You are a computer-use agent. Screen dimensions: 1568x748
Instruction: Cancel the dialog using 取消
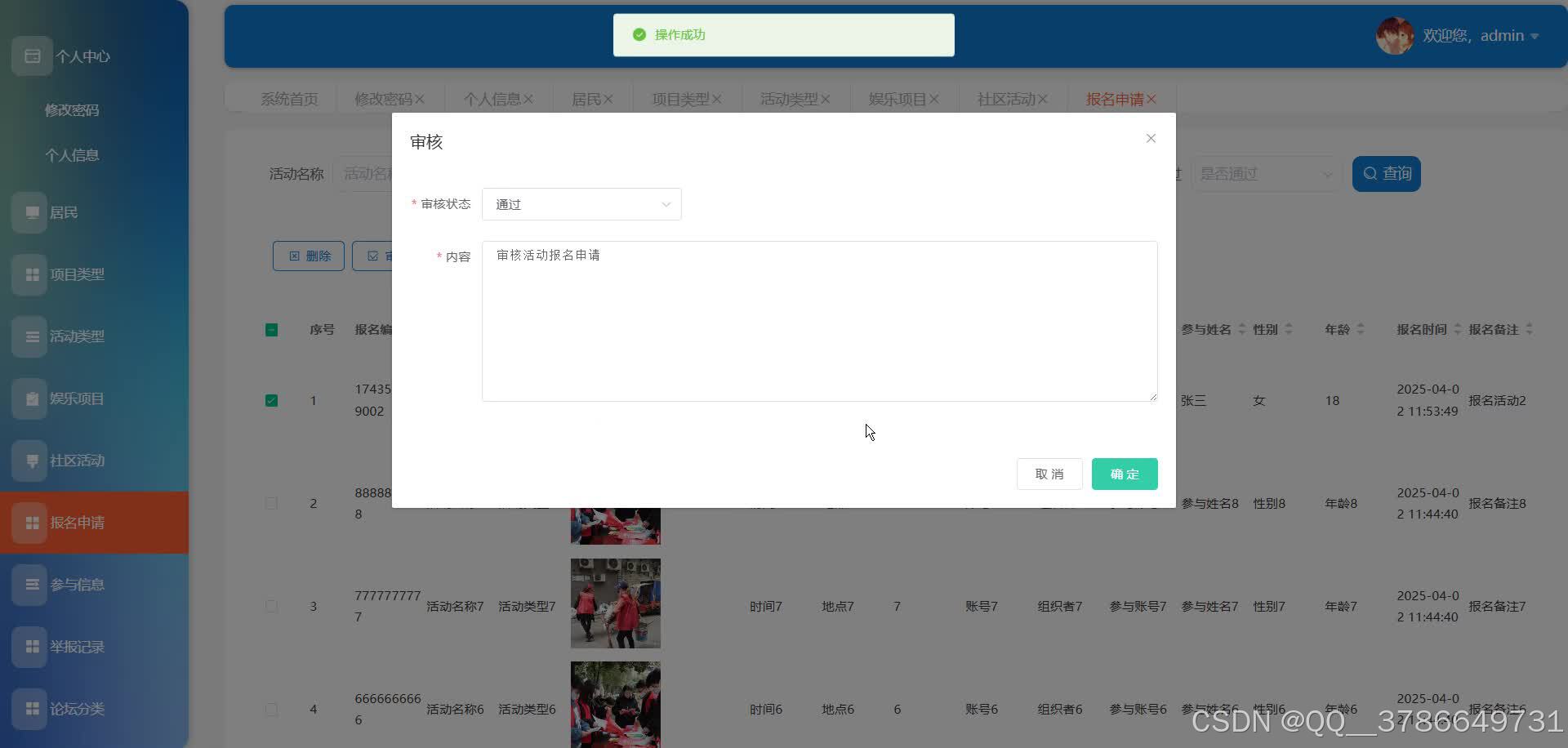pyautogui.click(x=1049, y=474)
